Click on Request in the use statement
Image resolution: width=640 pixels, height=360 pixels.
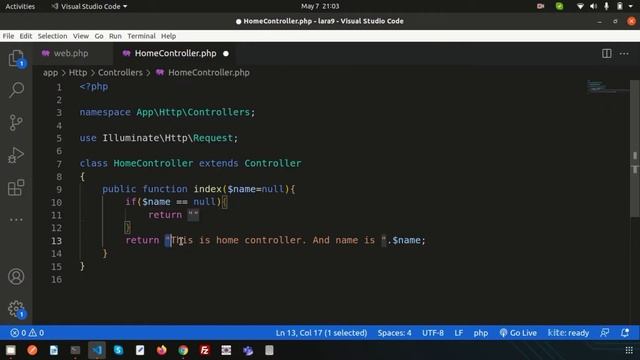(213, 138)
